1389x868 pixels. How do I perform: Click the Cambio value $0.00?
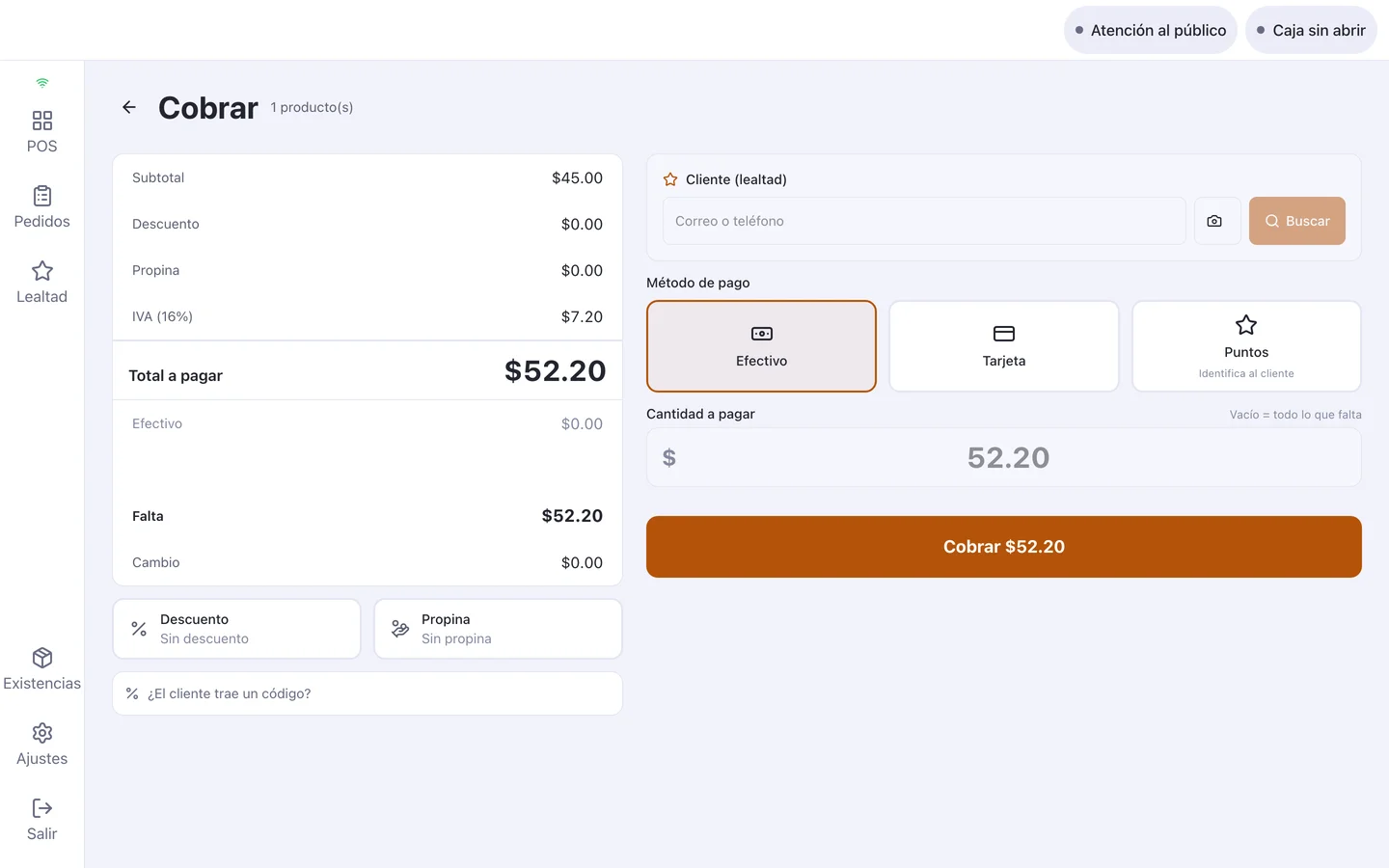click(x=582, y=563)
